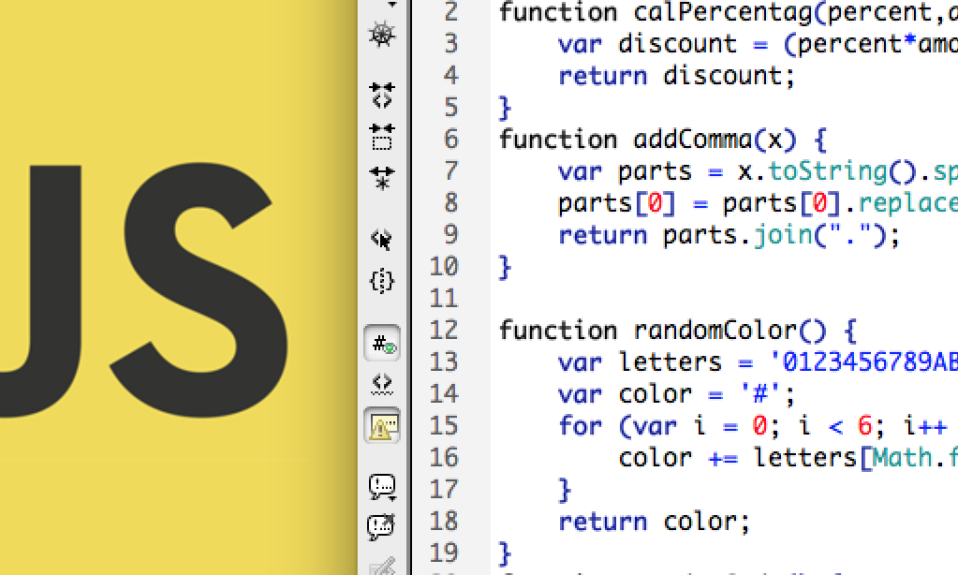Click the Collapse Full Tag icon
The width and height of the screenshot is (958, 575).
[x=382, y=95]
